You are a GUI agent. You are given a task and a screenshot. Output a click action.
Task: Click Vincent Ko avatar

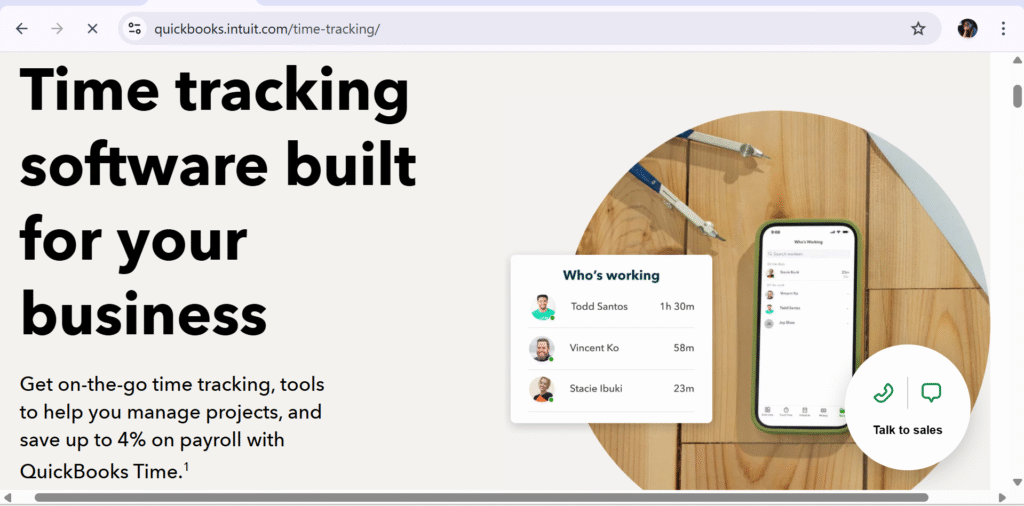coord(542,349)
